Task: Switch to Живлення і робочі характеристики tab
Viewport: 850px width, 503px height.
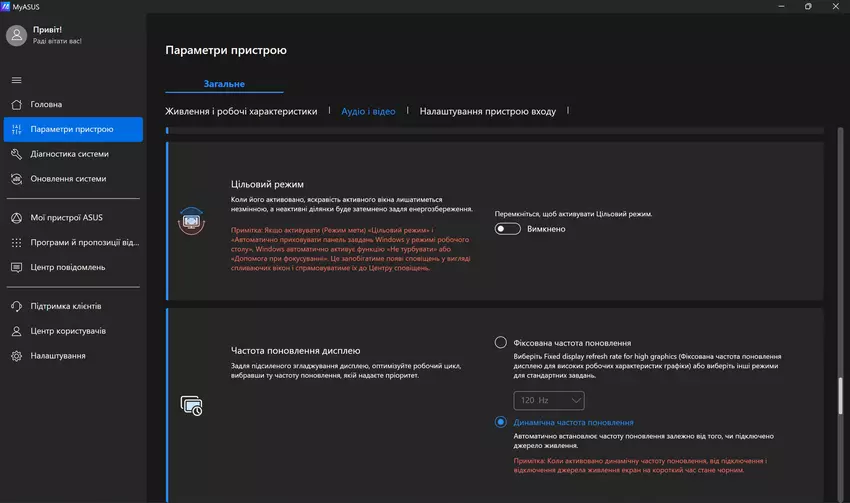Action: pyautogui.click(x=241, y=111)
